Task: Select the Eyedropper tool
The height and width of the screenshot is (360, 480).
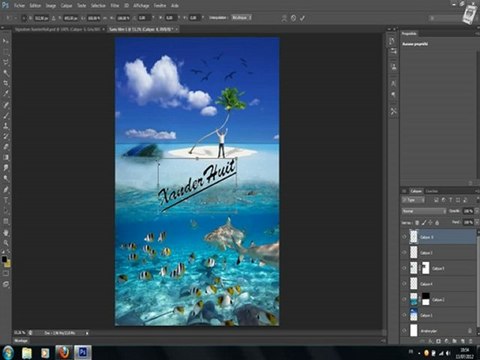Action: [6, 94]
